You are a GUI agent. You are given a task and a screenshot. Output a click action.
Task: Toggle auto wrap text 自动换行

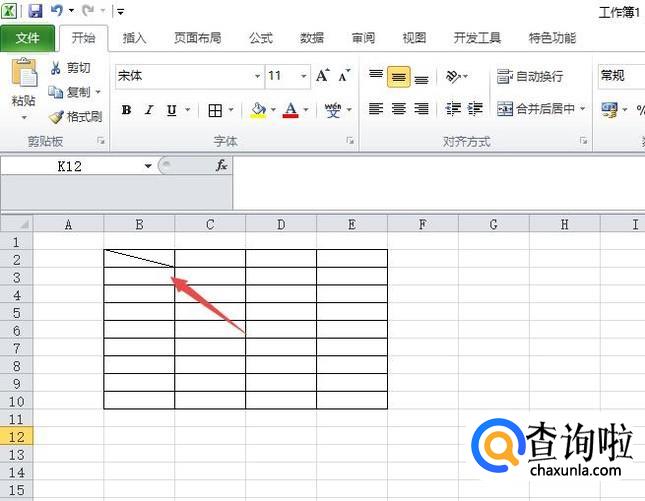(531, 77)
